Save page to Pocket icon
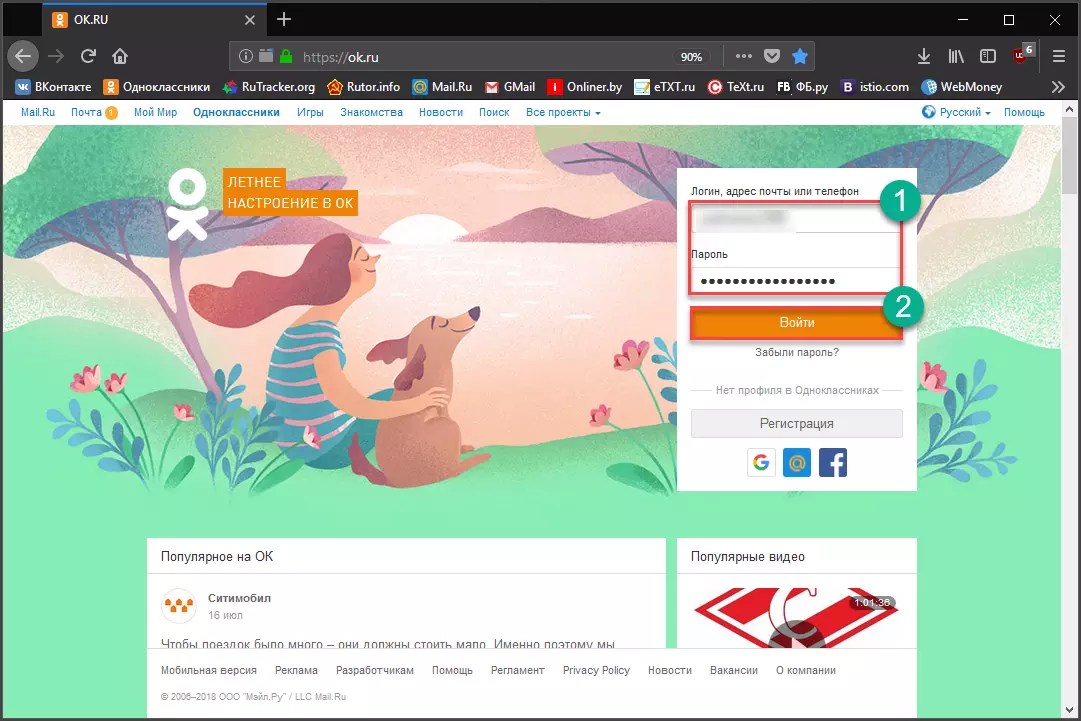This screenshot has height=721, width=1081. (x=771, y=57)
